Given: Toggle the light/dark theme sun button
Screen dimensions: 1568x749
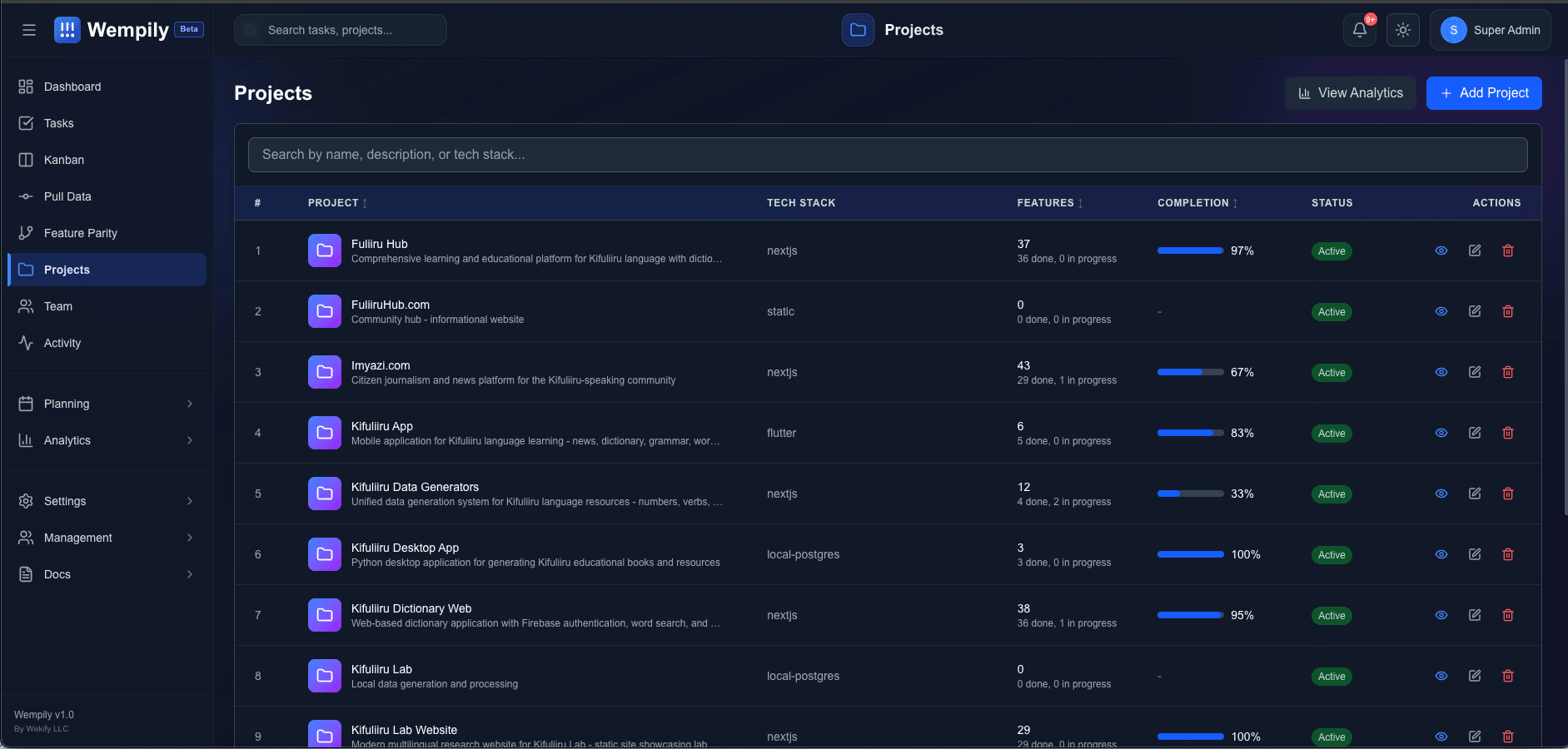Looking at the screenshot, I should 1402,30.
